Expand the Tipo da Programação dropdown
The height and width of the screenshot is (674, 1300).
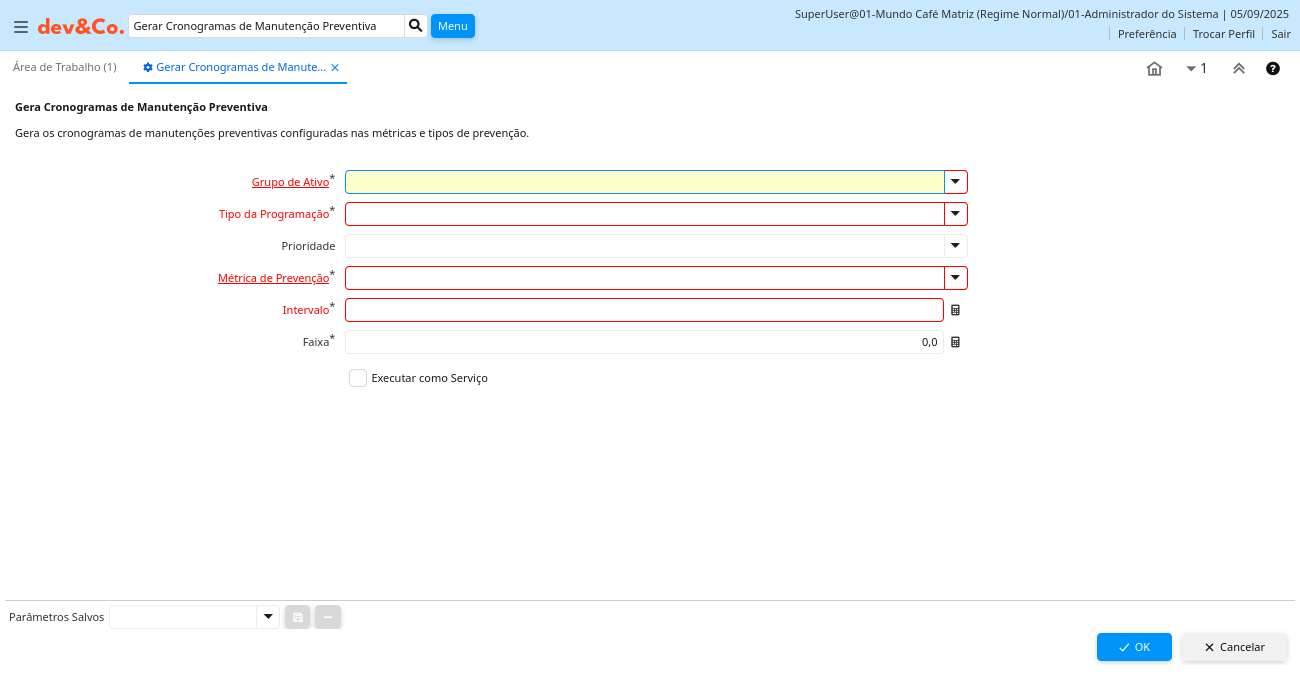point(955,214)
